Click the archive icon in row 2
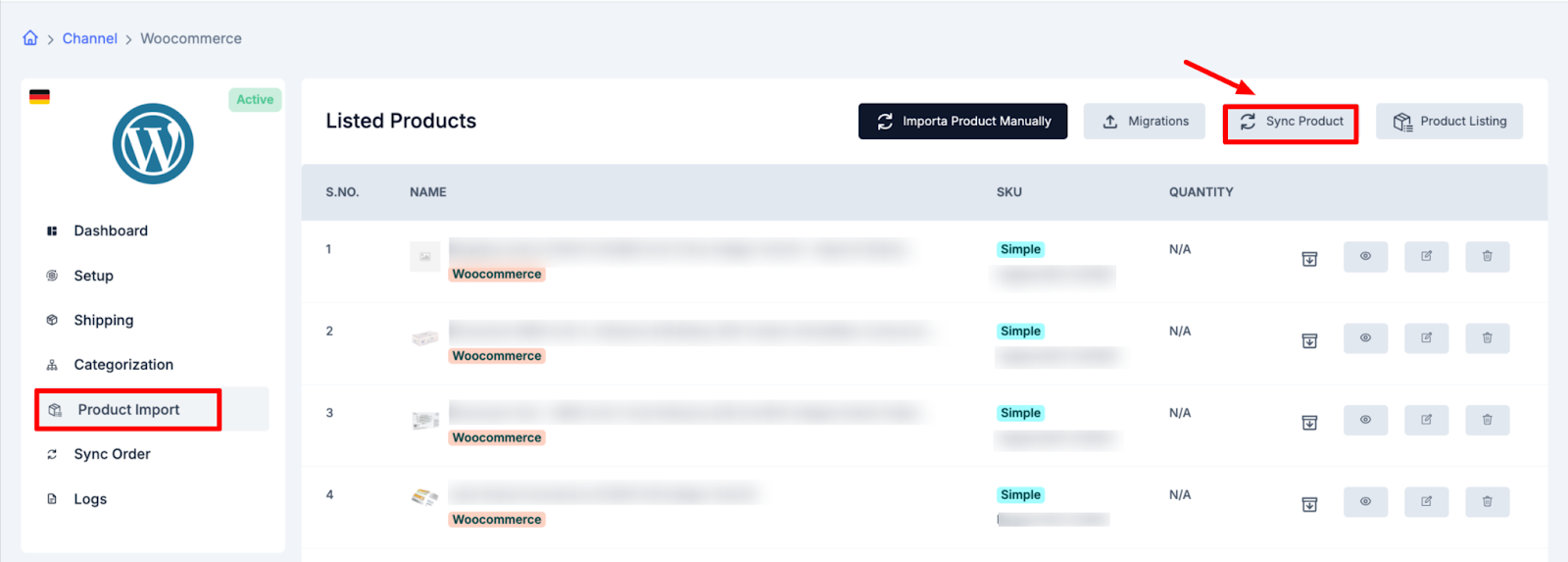 point(1309,340)
